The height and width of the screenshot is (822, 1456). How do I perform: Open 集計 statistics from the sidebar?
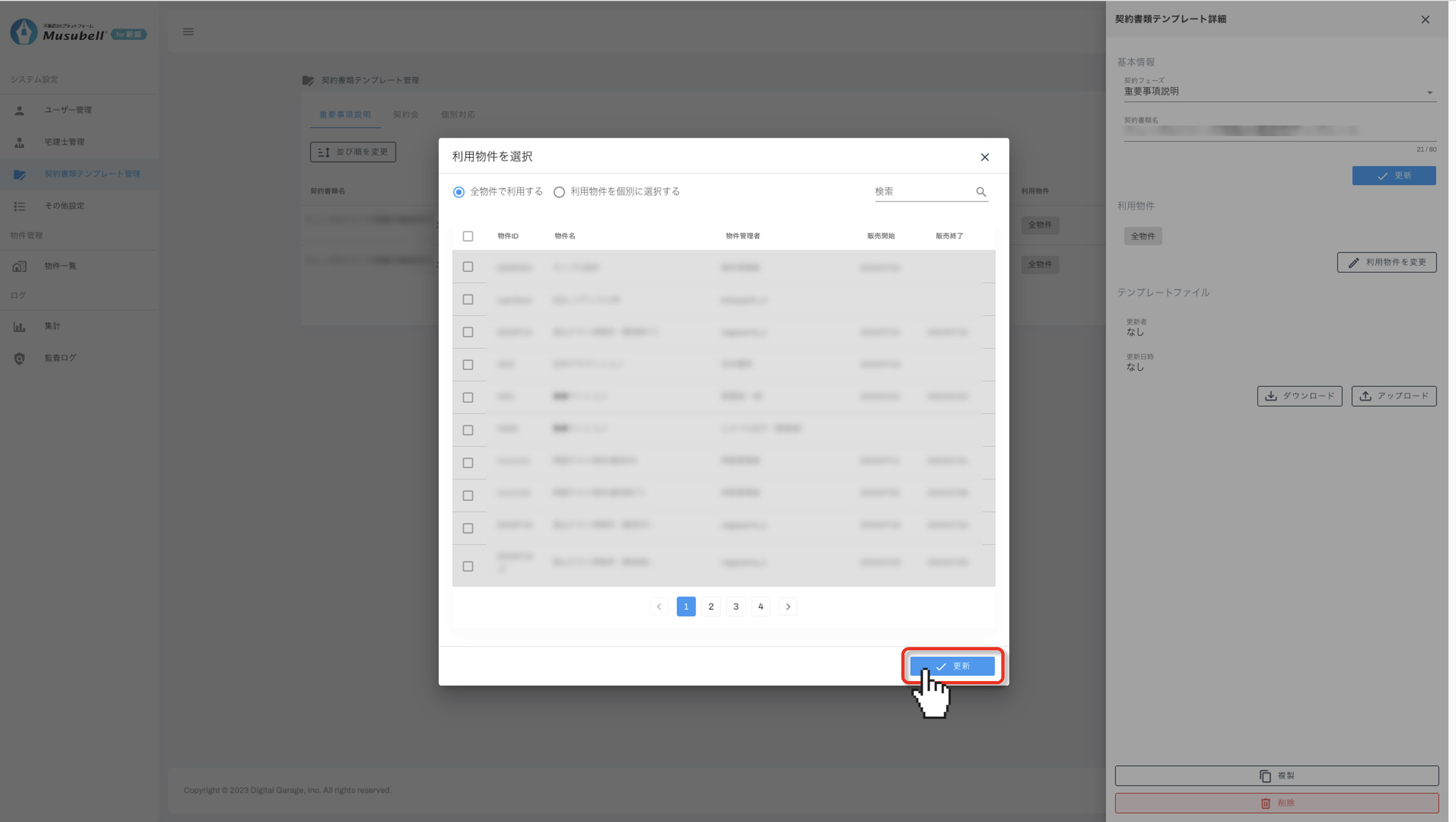[52, 326]
